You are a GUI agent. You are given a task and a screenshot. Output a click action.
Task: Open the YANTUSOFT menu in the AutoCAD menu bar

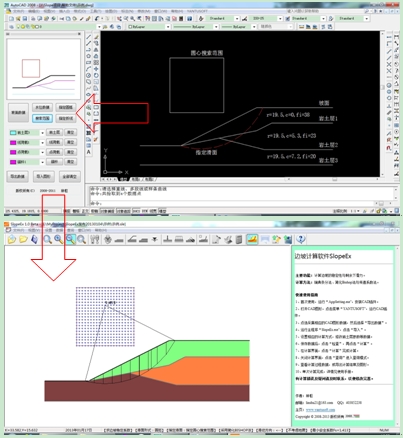197,11
